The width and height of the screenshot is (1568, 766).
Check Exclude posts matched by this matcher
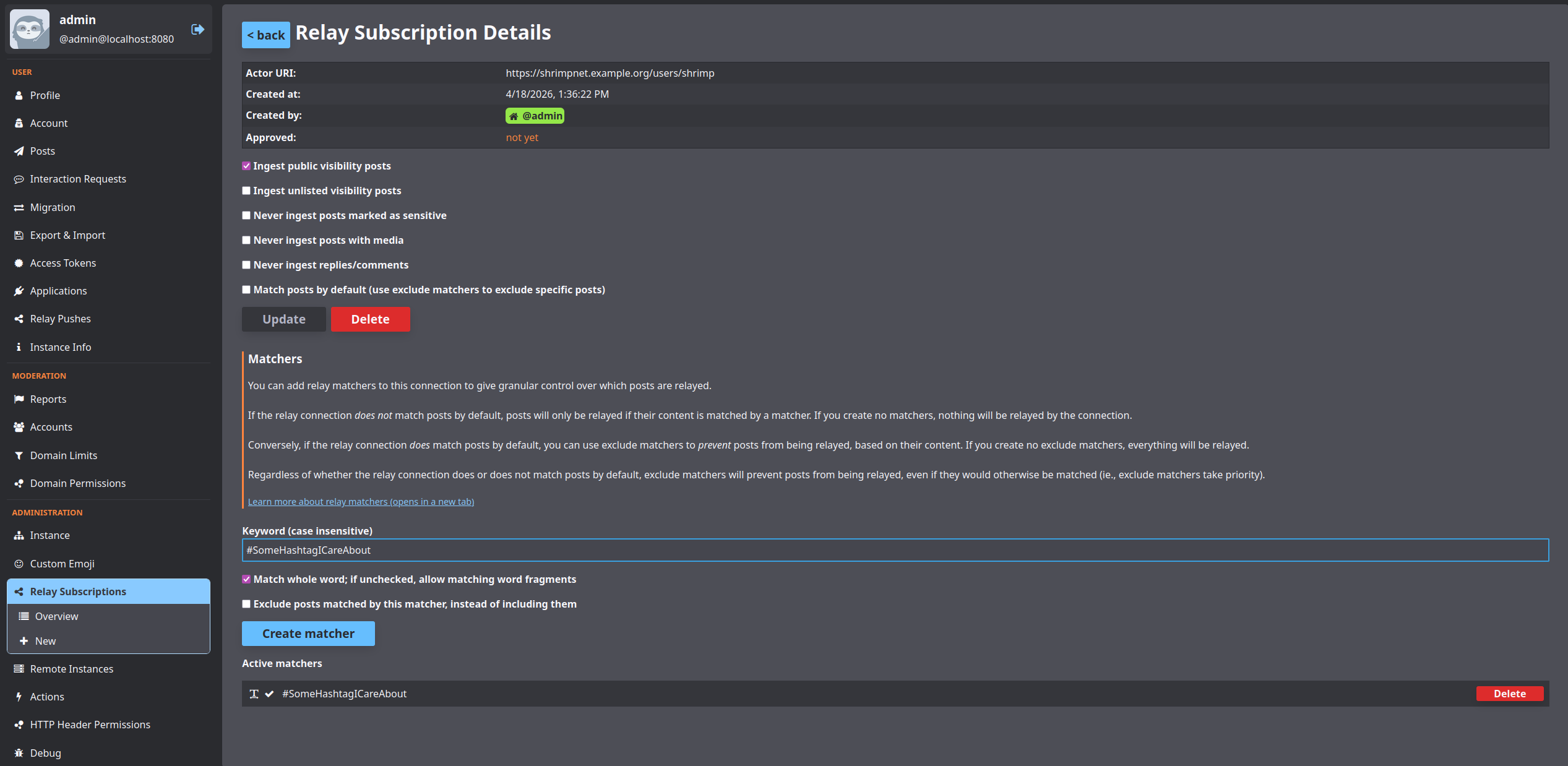click(246, 604)
